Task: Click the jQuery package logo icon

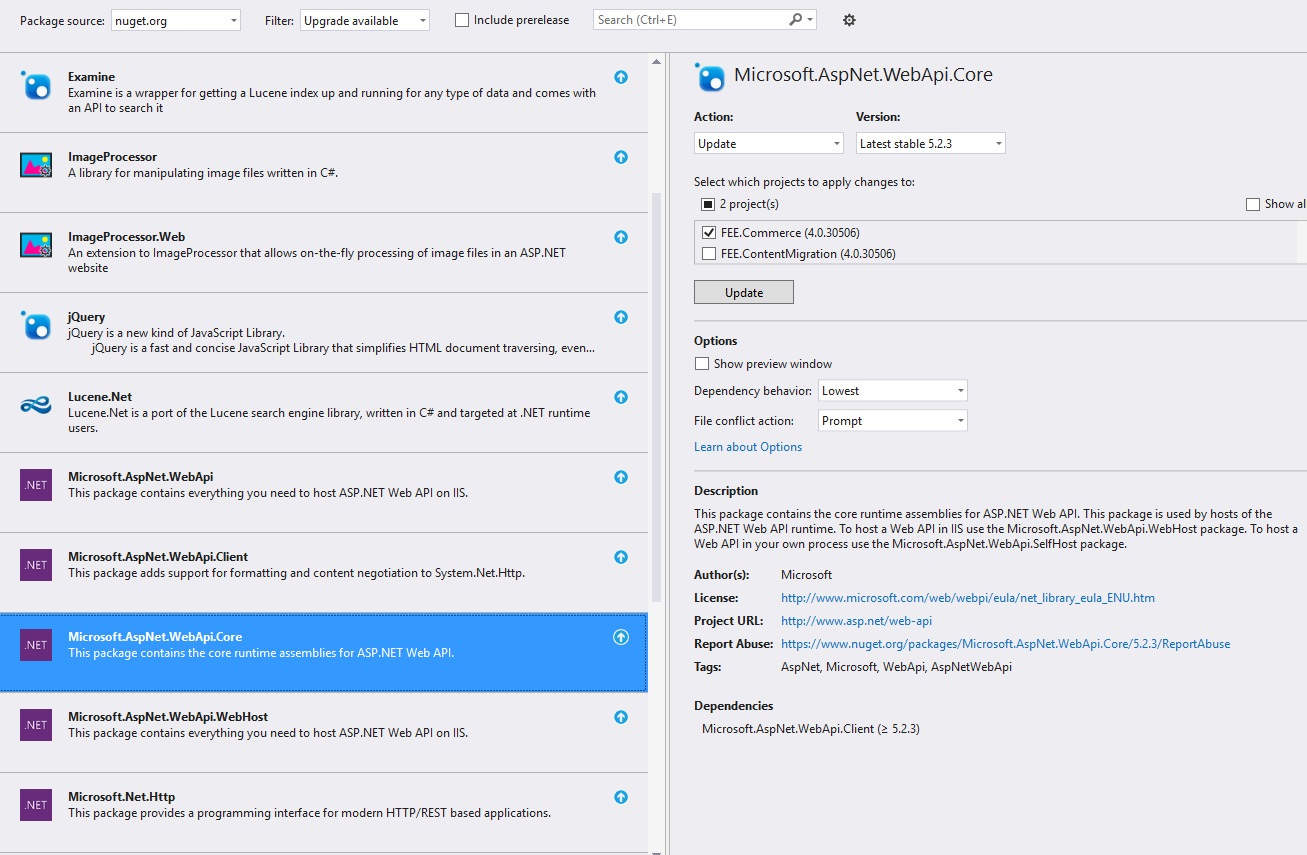Action: point(36,325)
